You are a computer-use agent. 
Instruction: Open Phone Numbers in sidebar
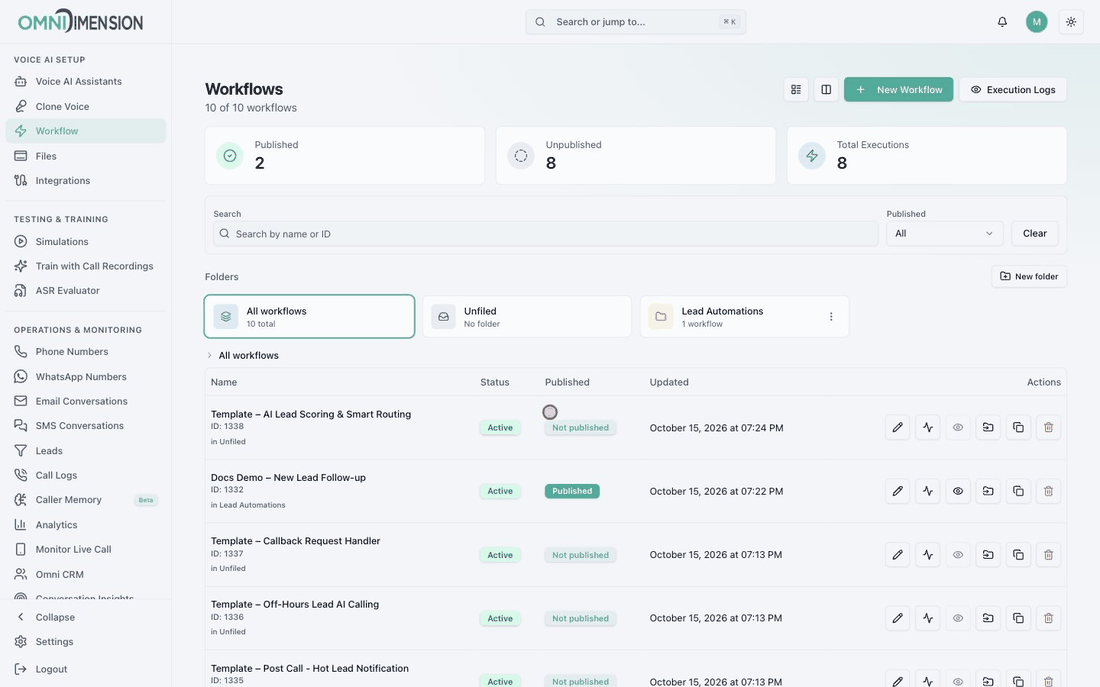[86, 352]
